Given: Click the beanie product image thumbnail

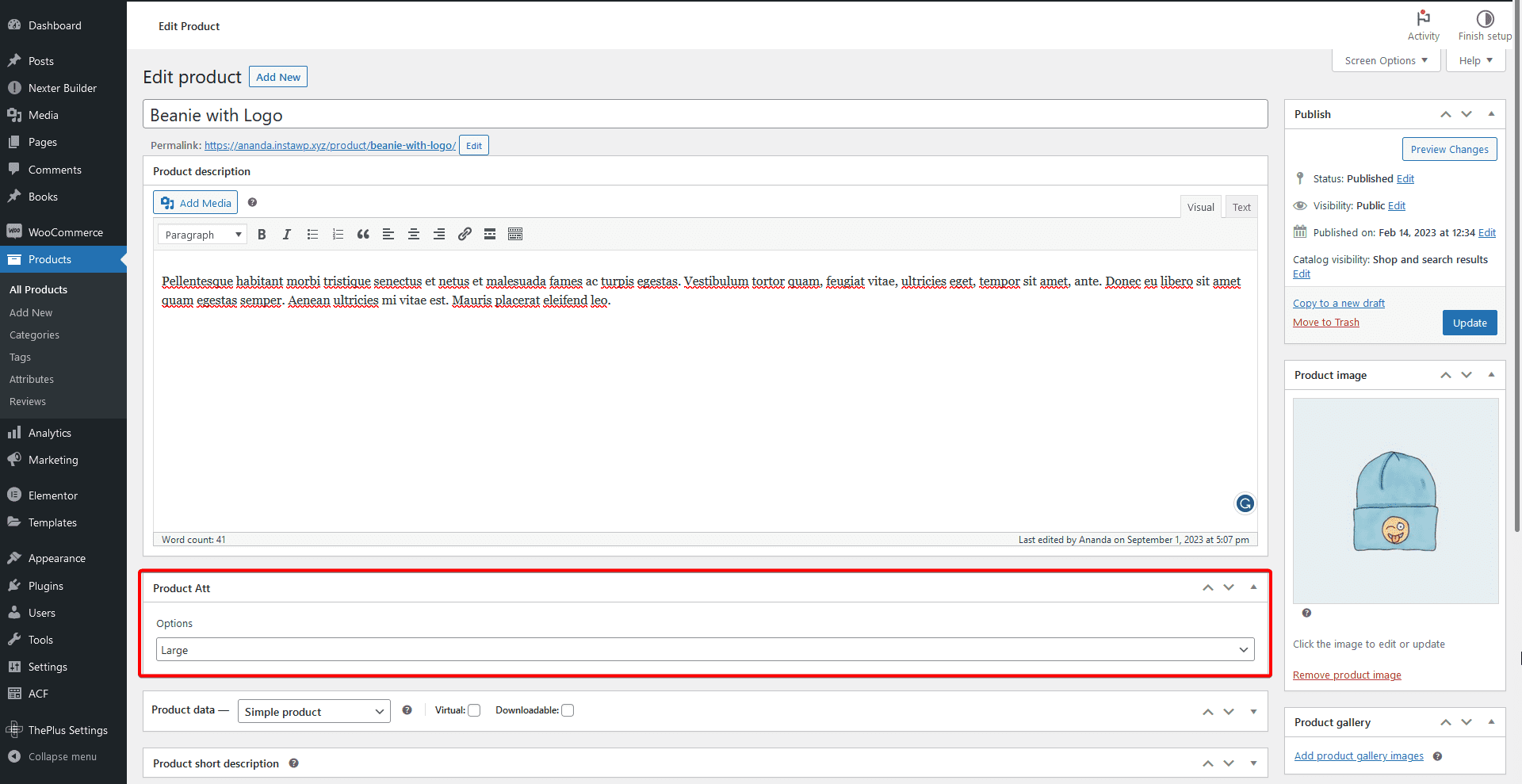Looking at the screenshot, I should [x=1394, y=501].
